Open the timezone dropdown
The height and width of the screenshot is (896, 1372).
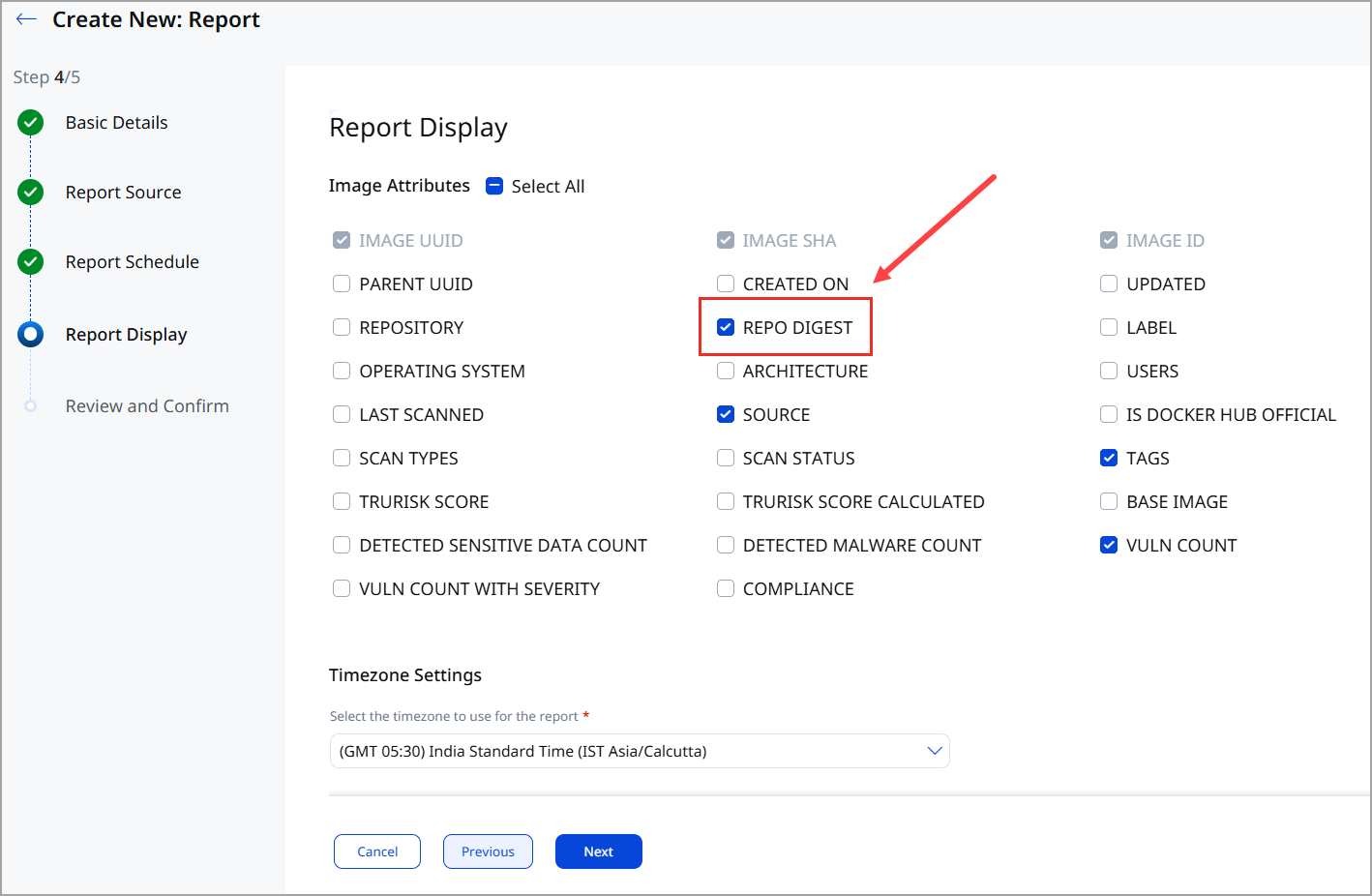pyautogui.click(x=640, y=752)
